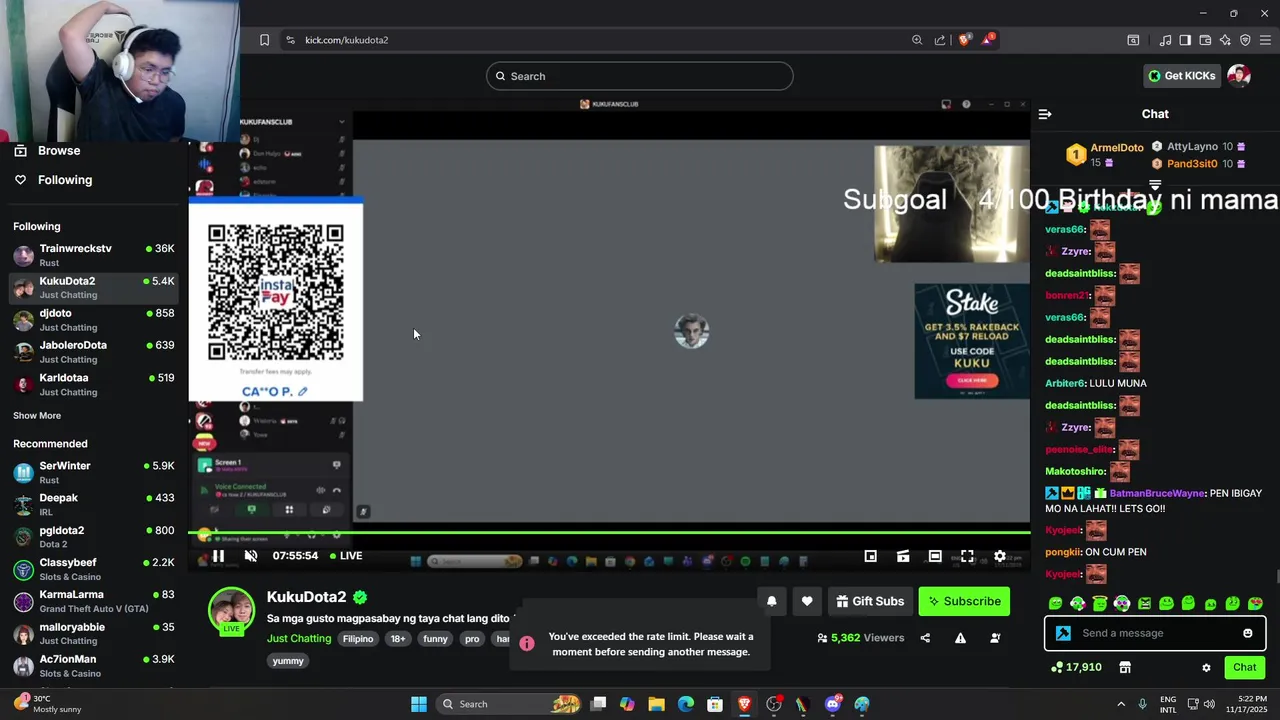Image resolution: width=1280 pixels, height=720 pixels.
Task: Click the Just Chatting category link
Action: tap(299, 639)
